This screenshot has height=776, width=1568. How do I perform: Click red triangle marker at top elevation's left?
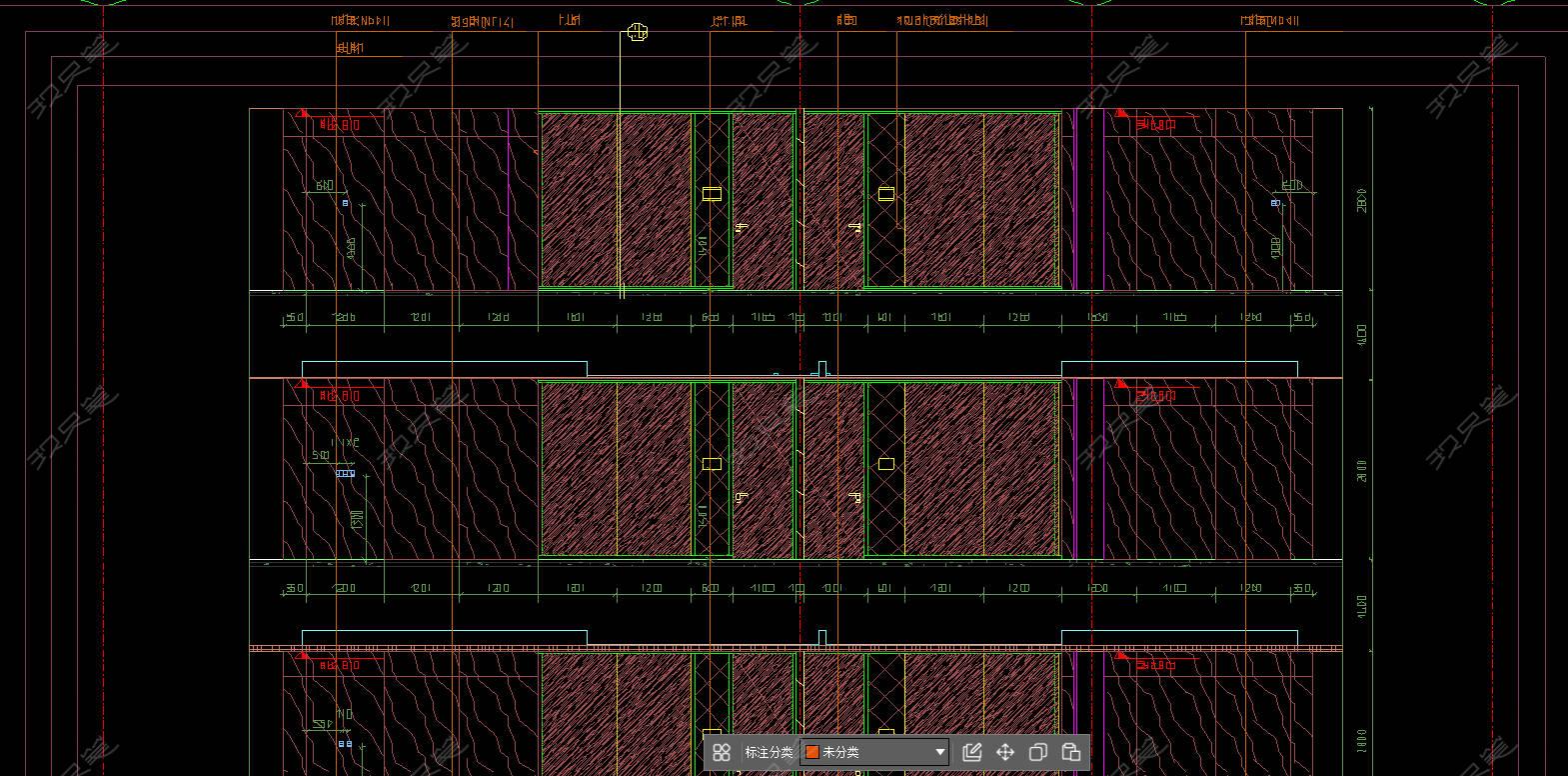point(301,114)
